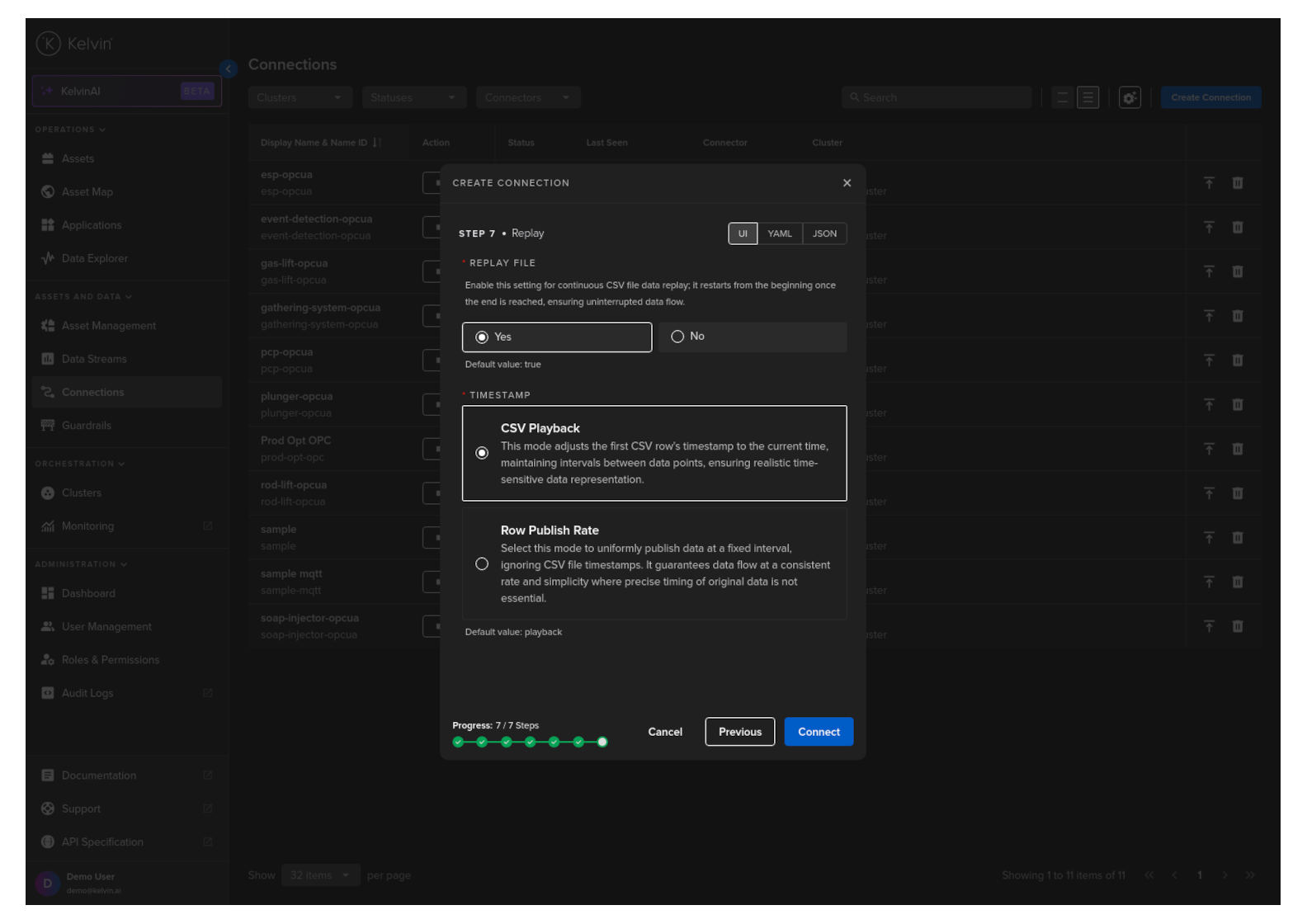Collapse the sidebar with the chevron button
This screenshot has height=924, width=1307.
tap(229, 68)
